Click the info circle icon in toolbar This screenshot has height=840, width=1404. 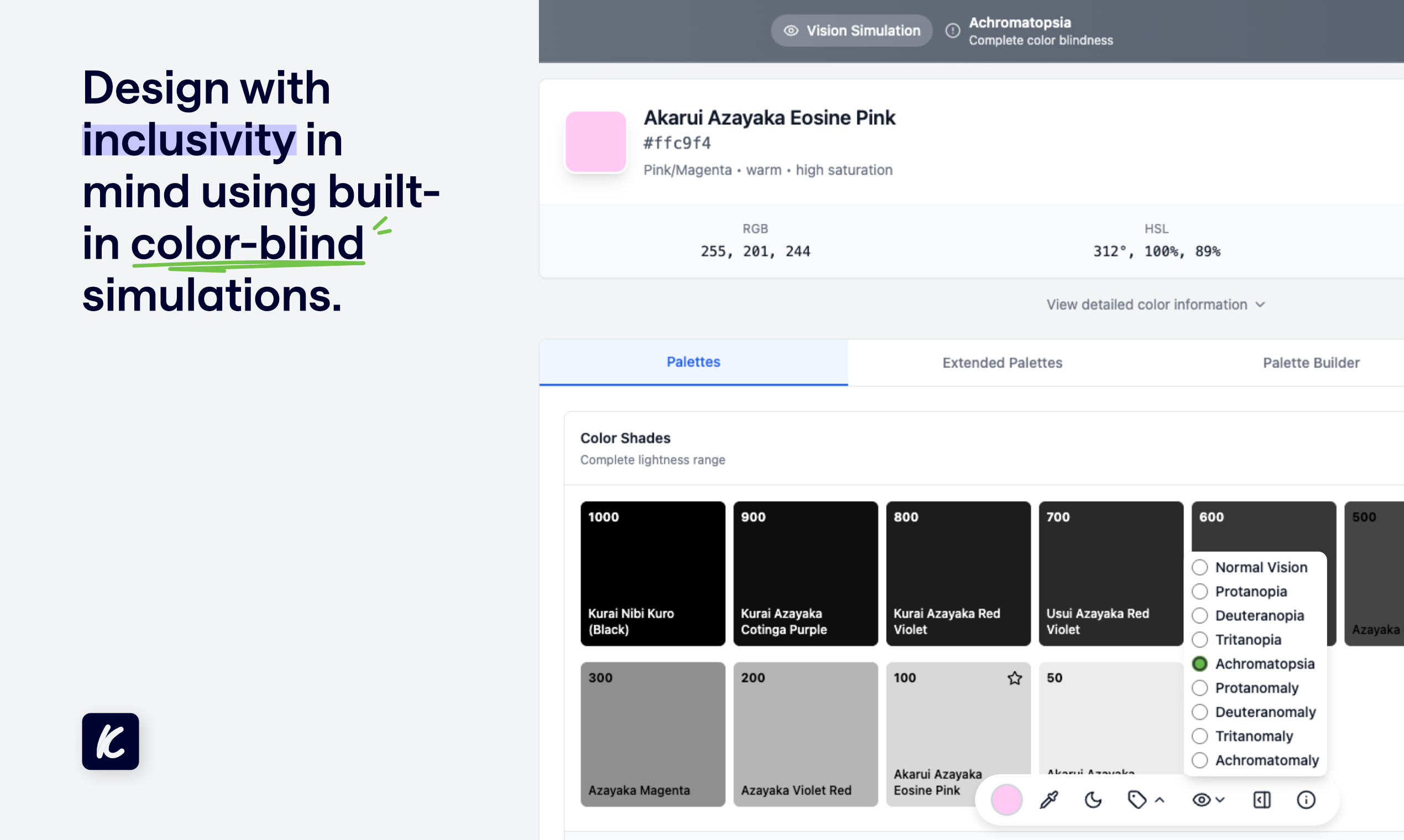[1306, 800]
